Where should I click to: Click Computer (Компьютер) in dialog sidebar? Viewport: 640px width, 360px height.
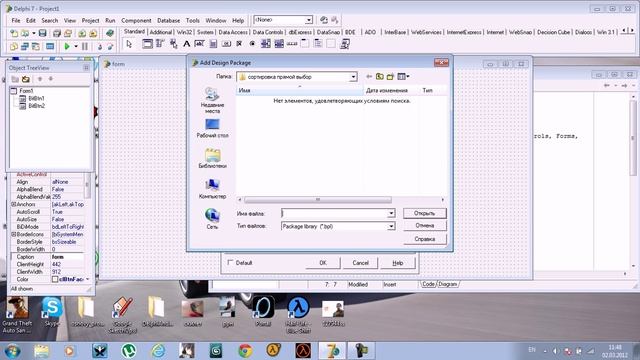click(212, 189)
